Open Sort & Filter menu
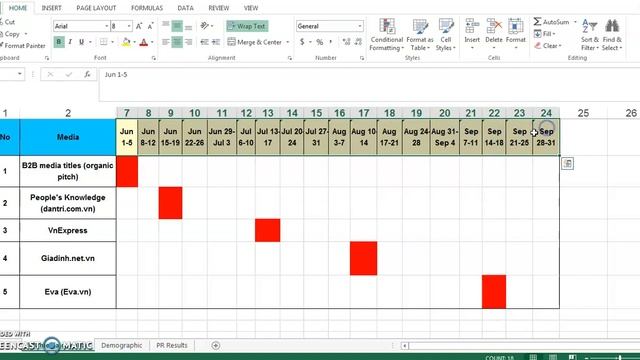This screenshot has height=360, width=640. click(589, 35)
